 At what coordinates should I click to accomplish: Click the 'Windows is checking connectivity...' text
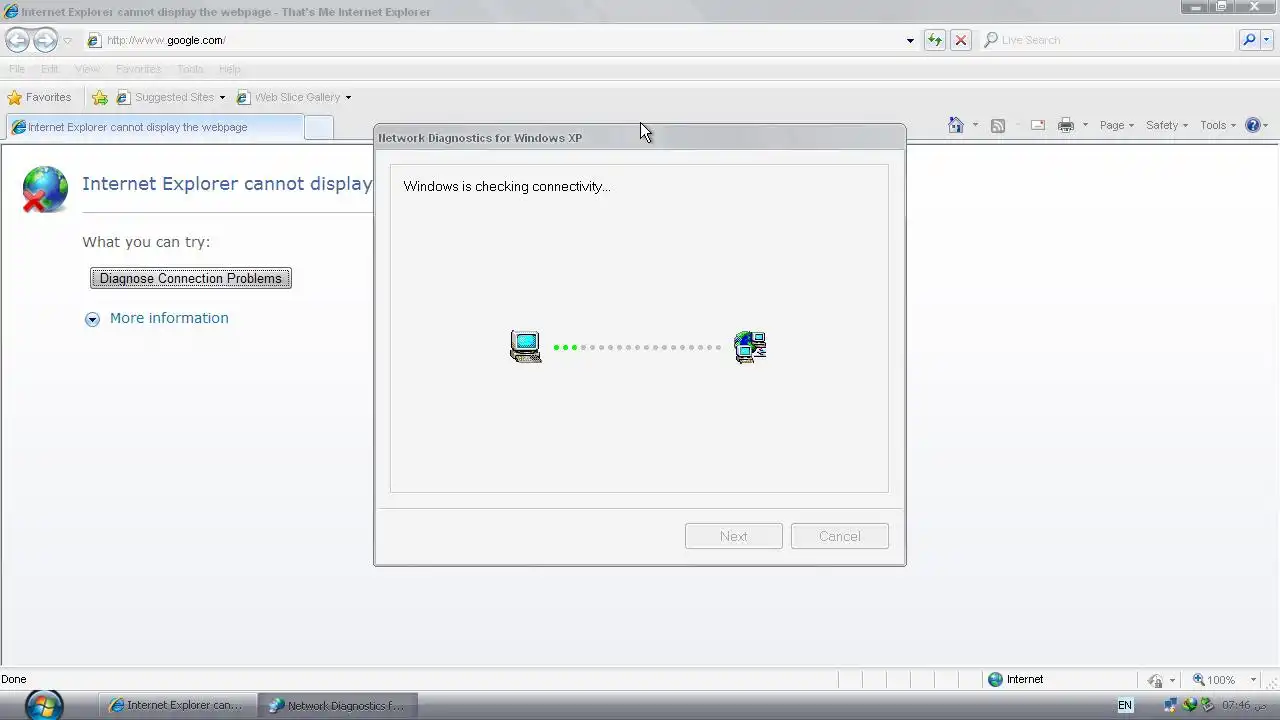point(507,186)
